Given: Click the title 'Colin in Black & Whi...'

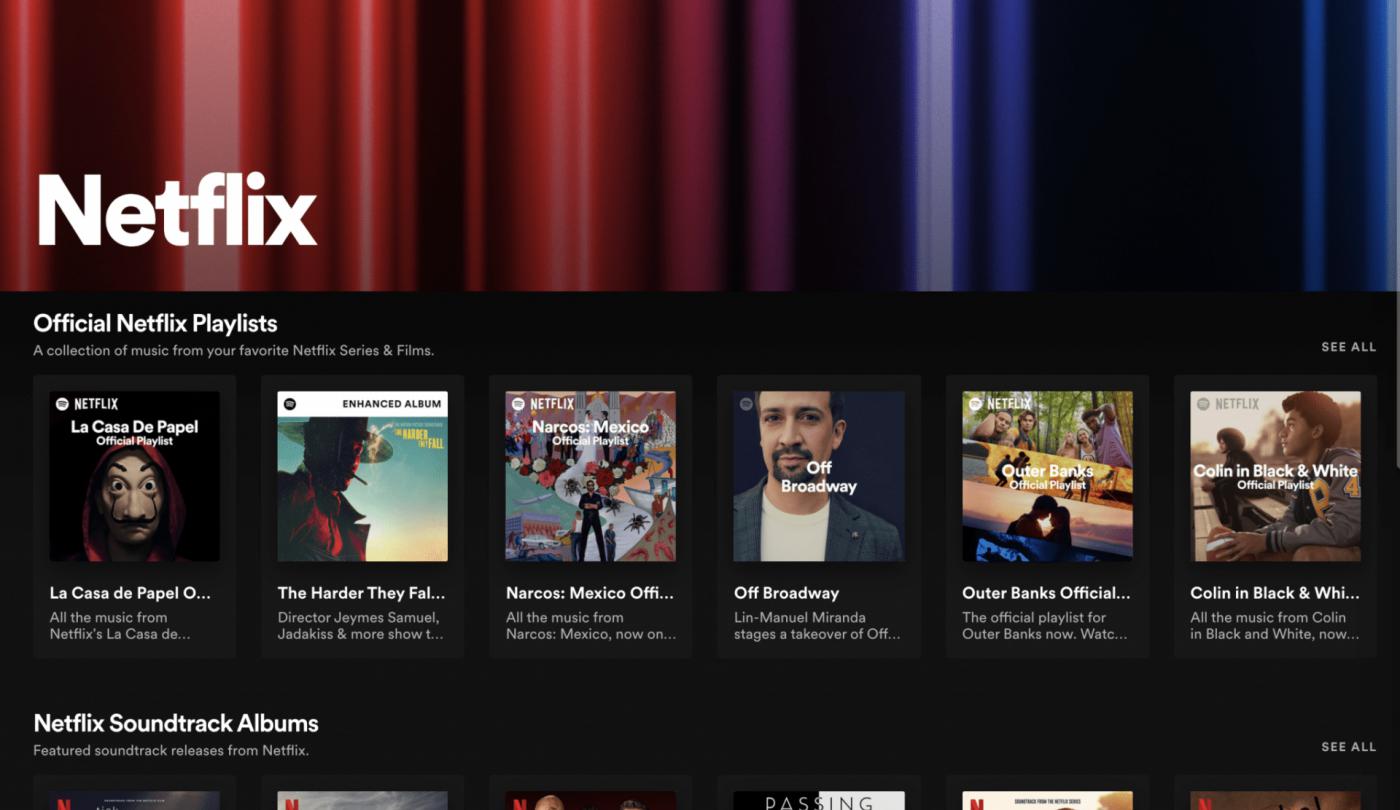Looking at the screenshot, I should coord(1275,593).
